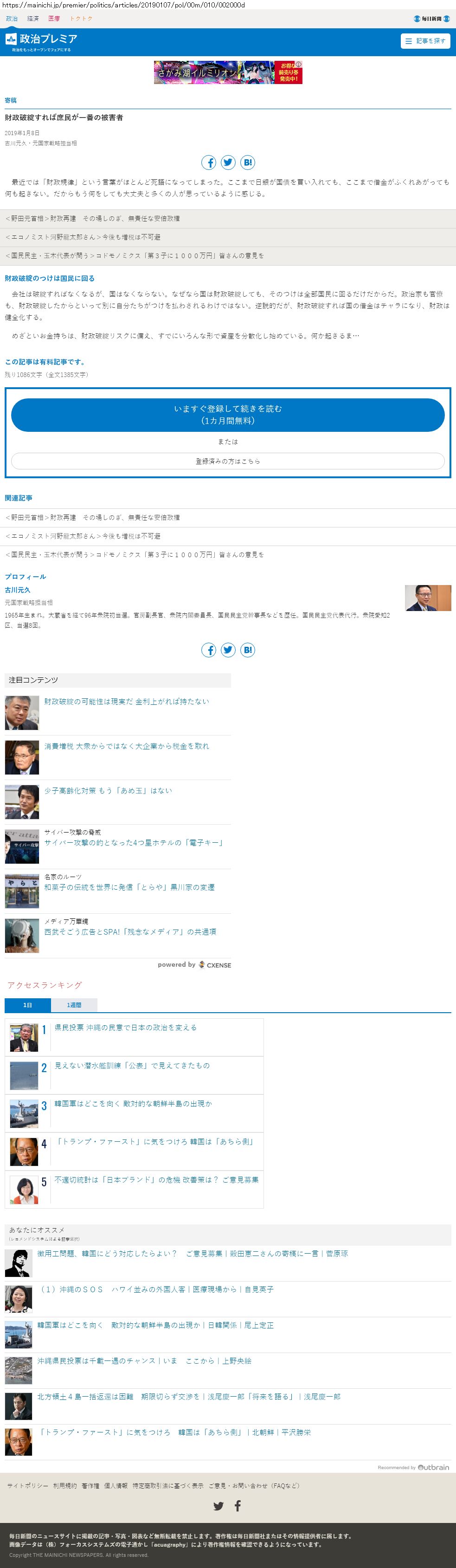The height and width of the screenshot is (1568, 456).
Task: Select the 1日 ranking tab
Action: pyautogui.click(x=27, y=1005)
